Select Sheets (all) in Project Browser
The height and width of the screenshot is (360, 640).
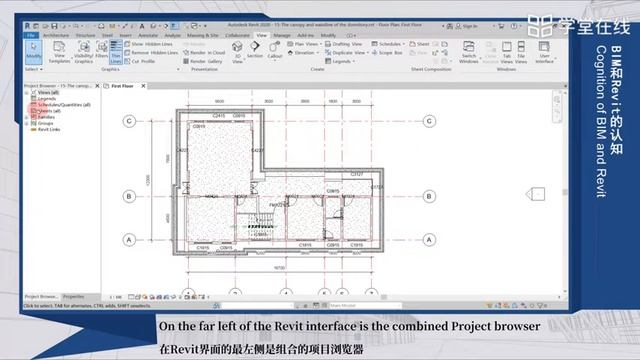click(49, 111)
